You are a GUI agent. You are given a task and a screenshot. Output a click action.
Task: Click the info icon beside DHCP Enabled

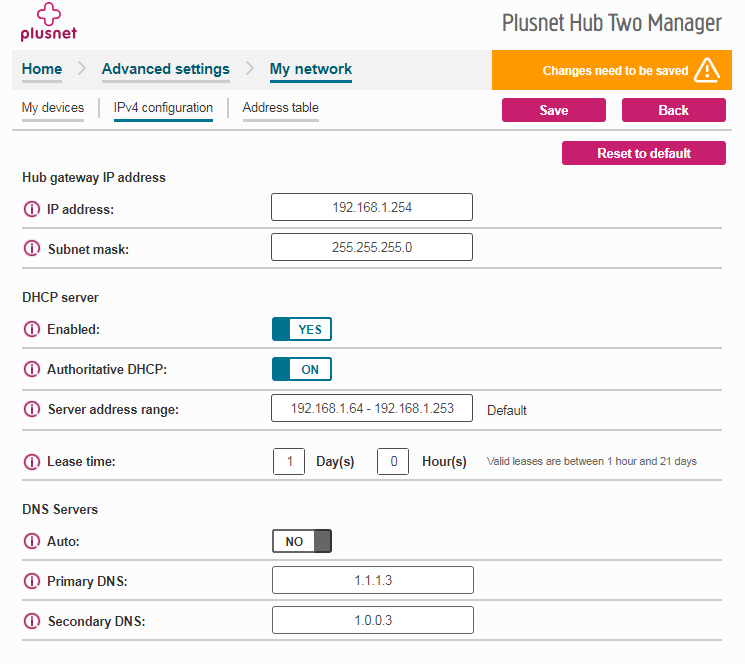tap(31, 329)
